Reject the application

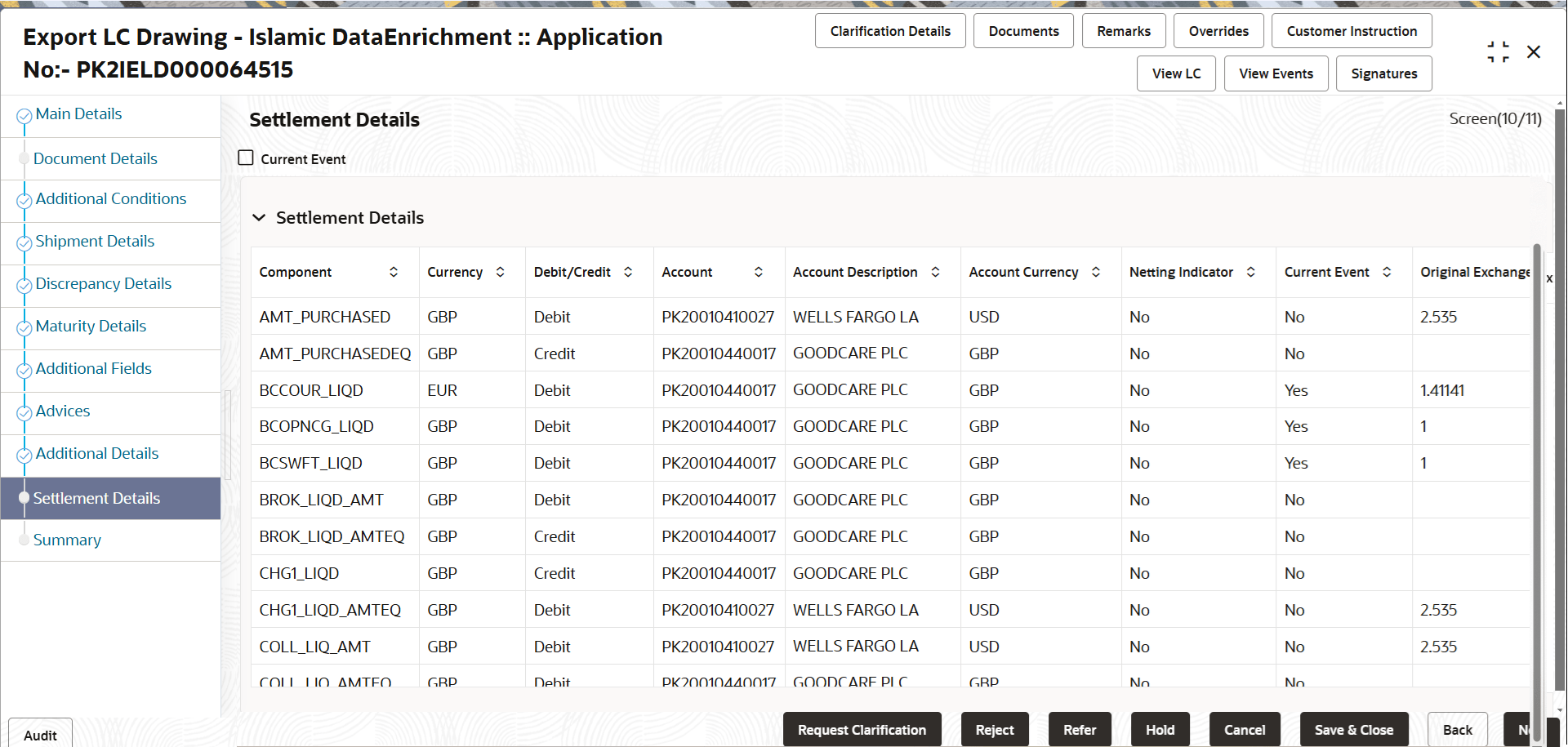995,729
